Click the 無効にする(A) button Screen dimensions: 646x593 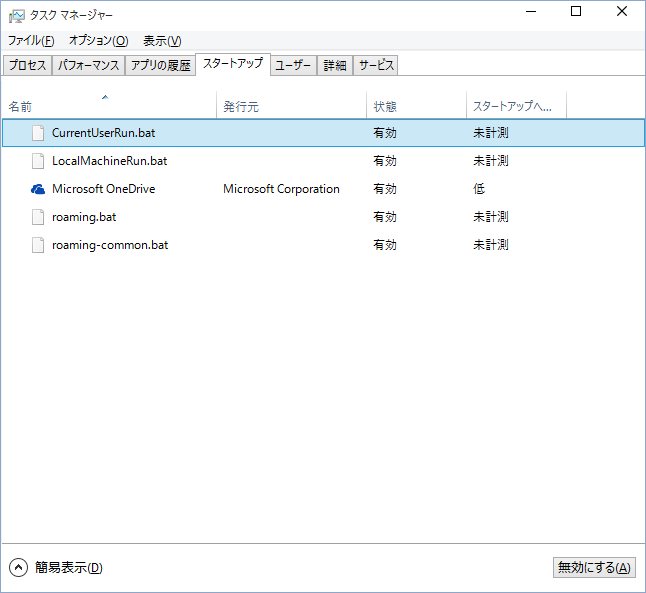pos(594,567)
